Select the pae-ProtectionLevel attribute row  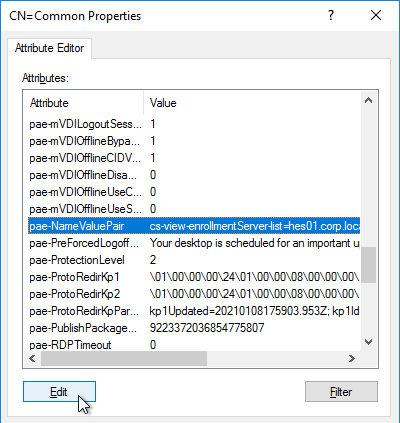(194, 260)
